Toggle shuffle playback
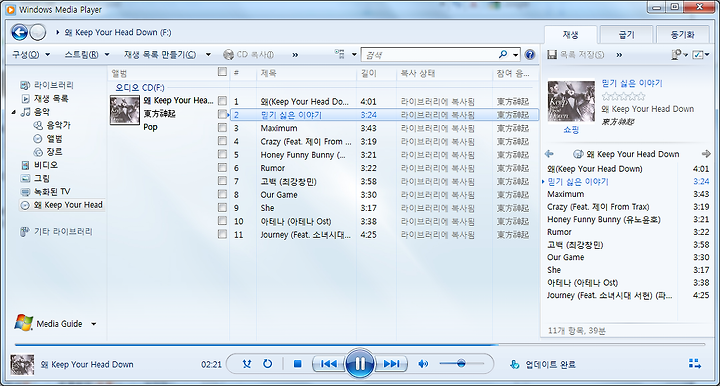Viewport: 720px width, 386px height. point(247,364)
